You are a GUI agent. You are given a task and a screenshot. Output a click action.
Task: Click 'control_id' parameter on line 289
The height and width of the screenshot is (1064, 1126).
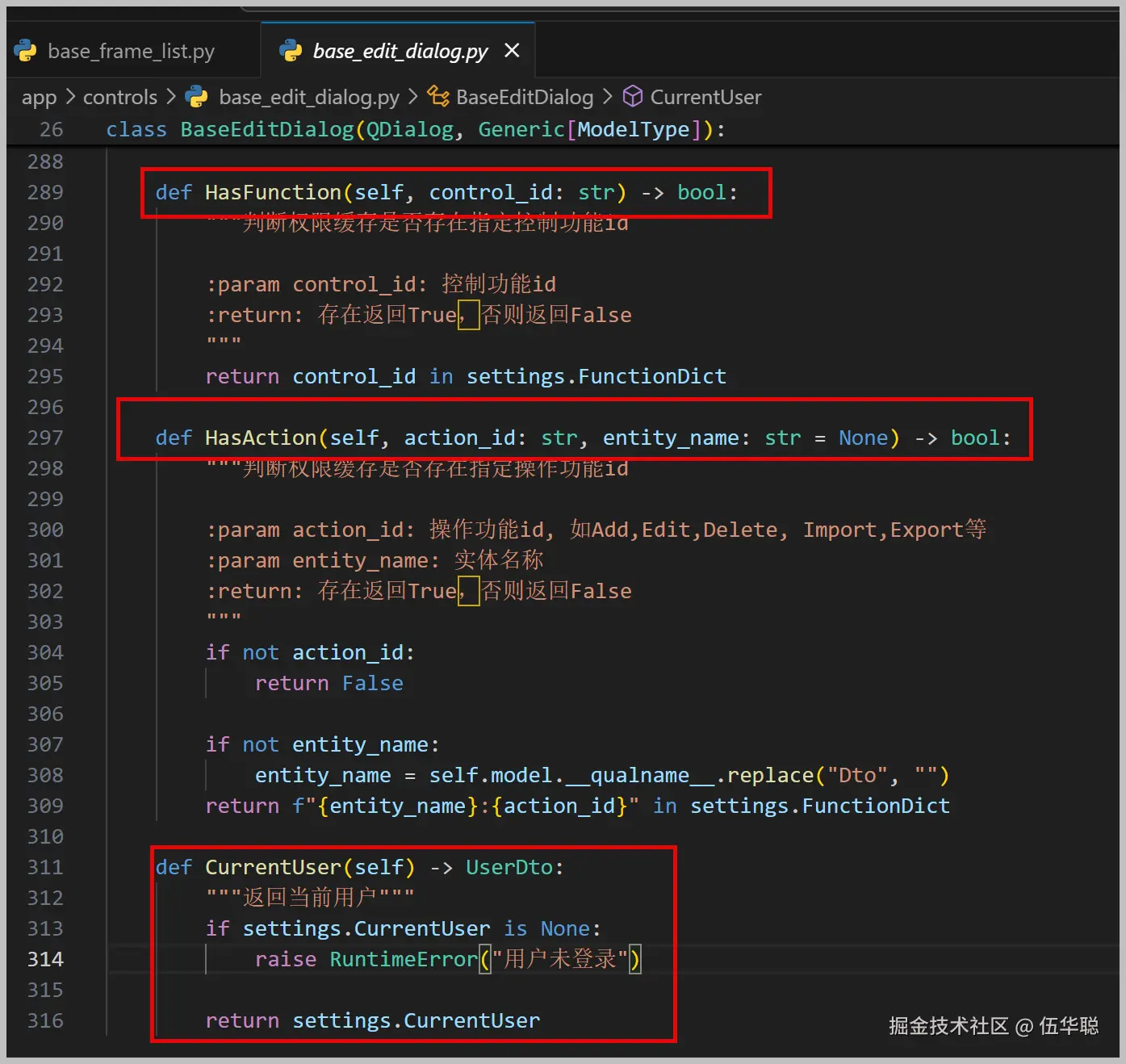(491, 192)
